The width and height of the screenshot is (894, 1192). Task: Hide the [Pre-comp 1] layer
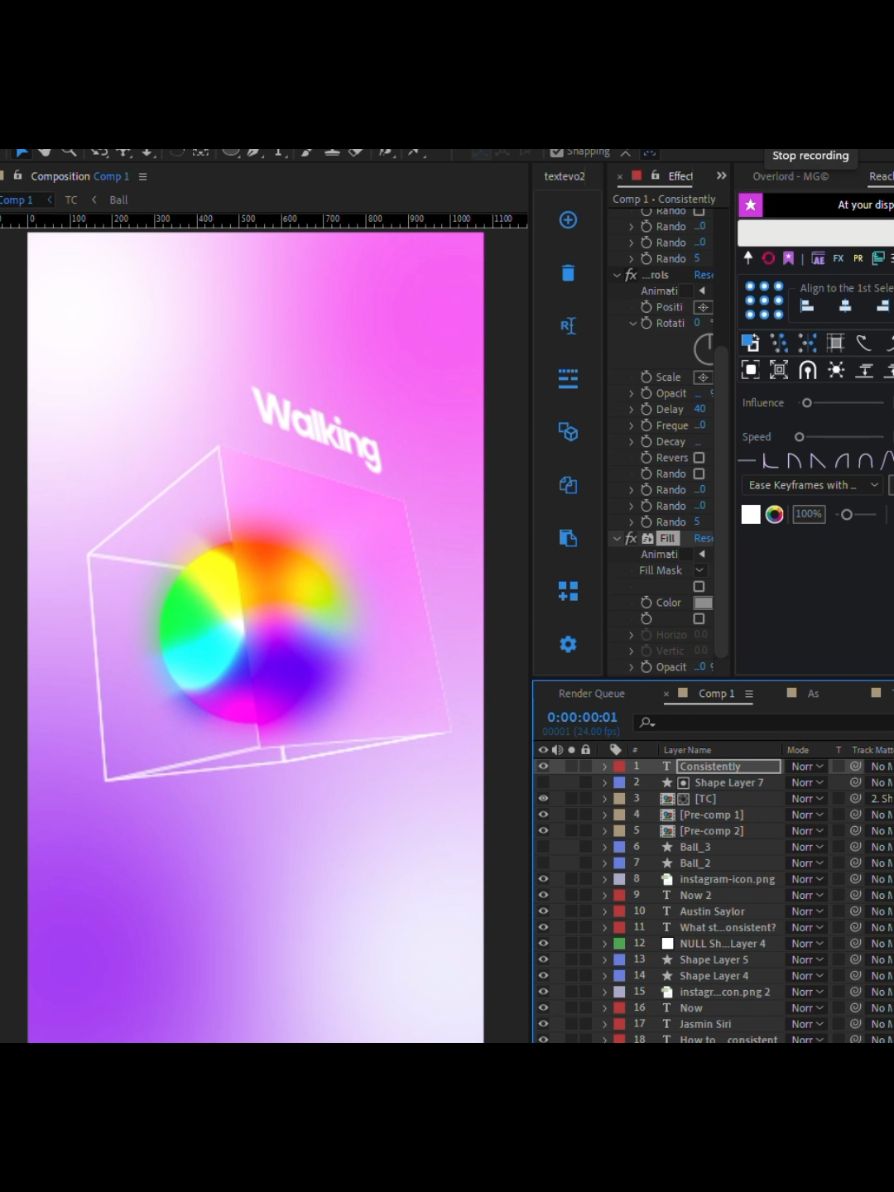click(x=543, y=814)
